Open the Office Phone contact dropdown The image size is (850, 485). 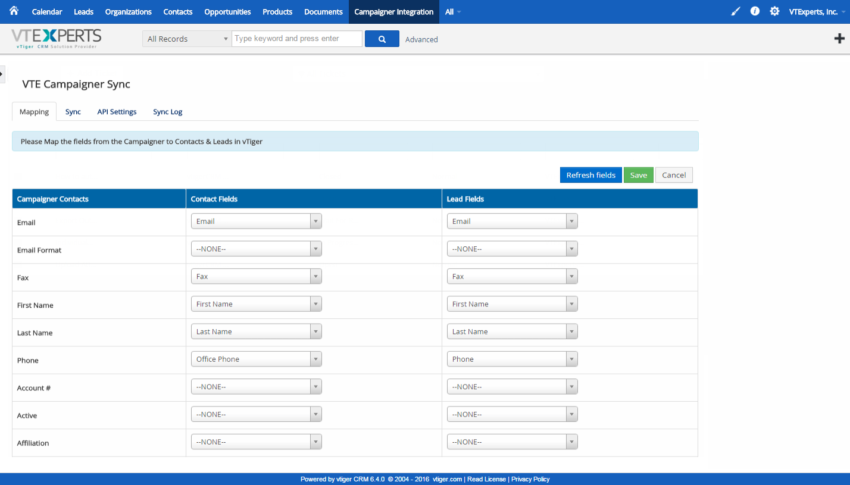click(x=256, y=359)
